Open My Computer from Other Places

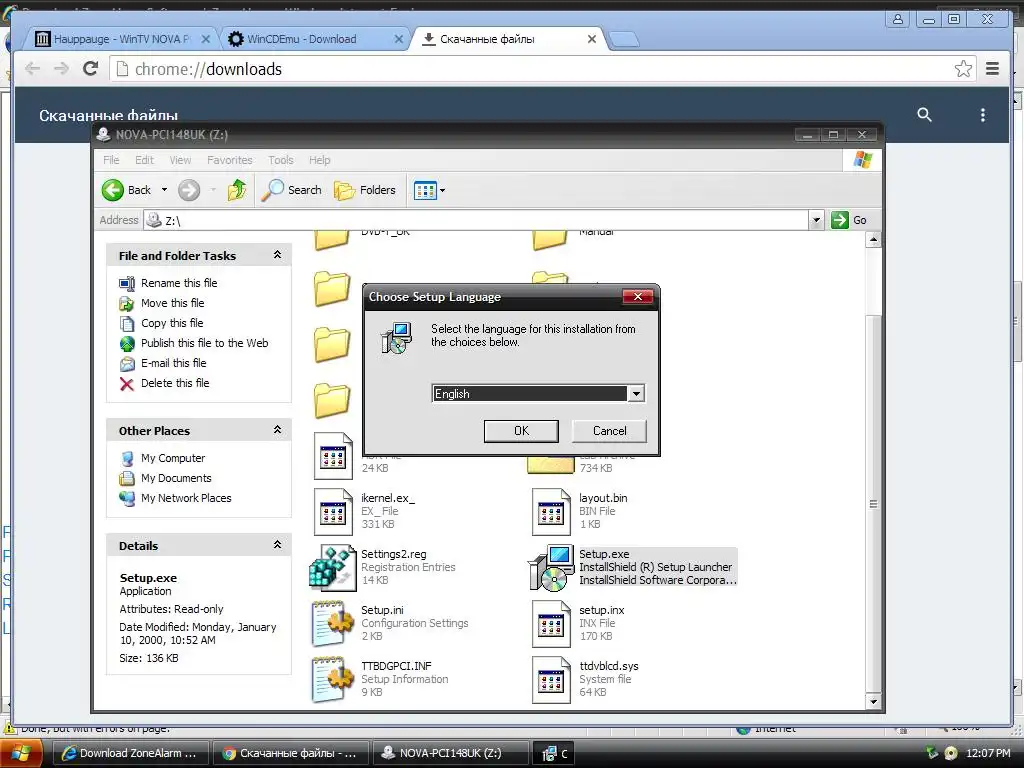pos(173,458)
